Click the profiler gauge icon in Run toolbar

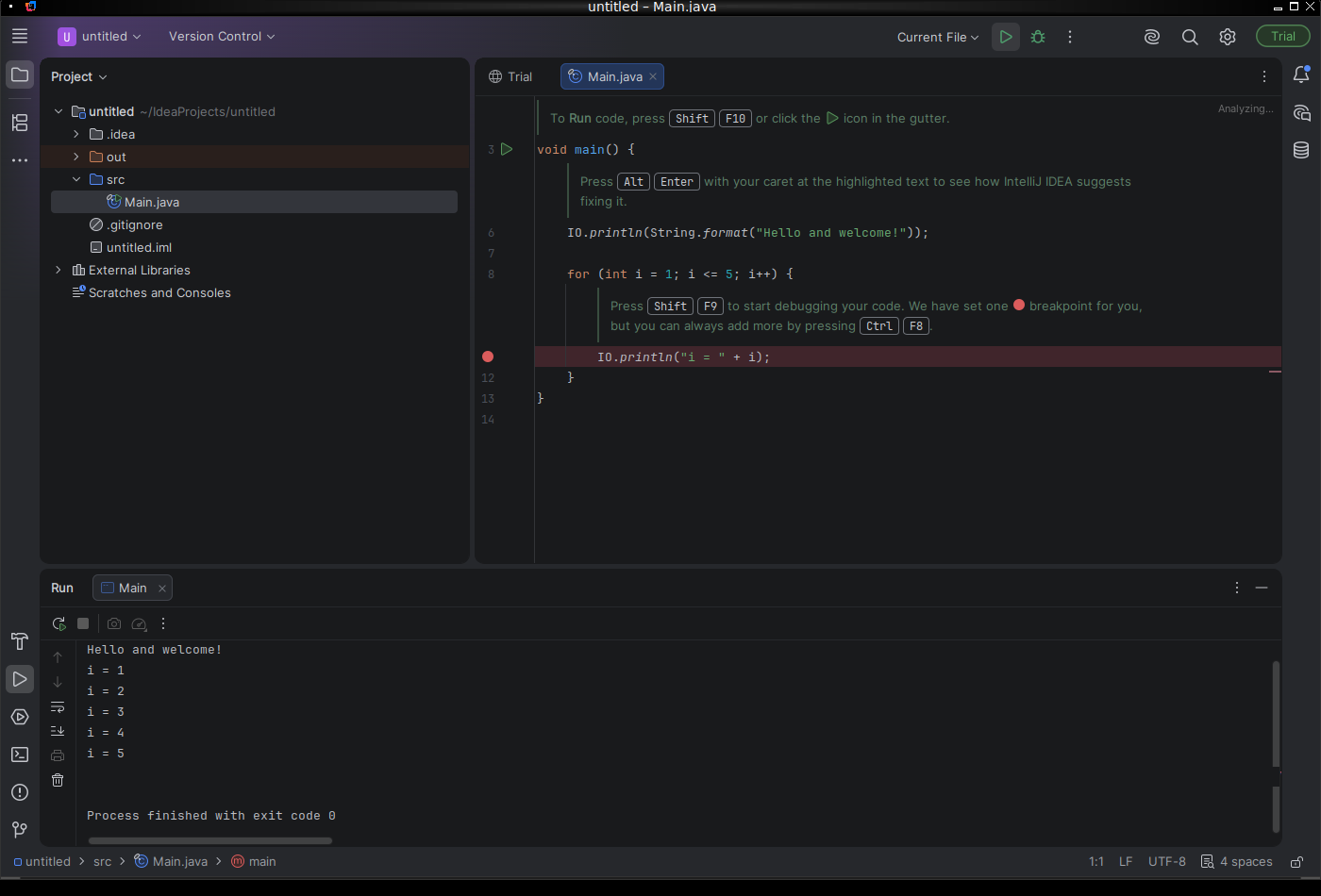tap(139, 623)
